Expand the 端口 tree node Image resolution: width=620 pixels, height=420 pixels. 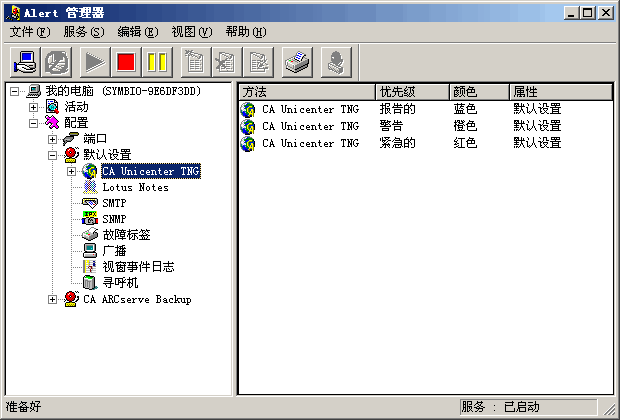pos(52,139)
